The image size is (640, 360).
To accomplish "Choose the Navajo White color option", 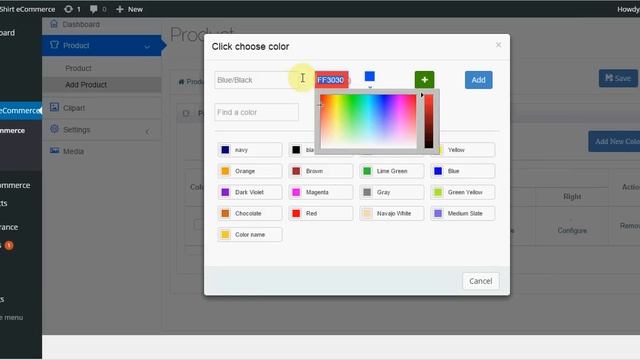I will [x=391, y=213].
